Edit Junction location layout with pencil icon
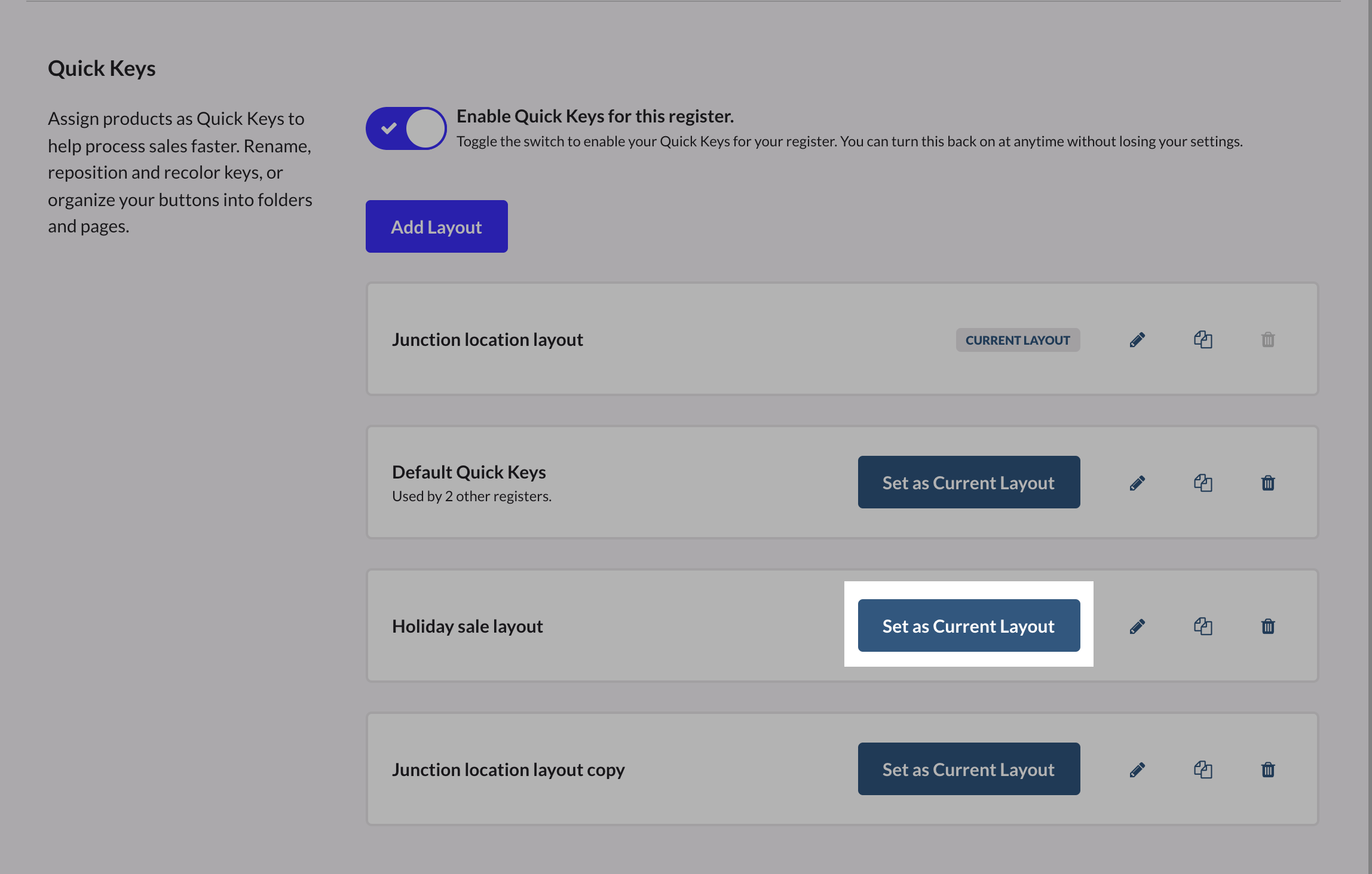Viewport: 1372px width, 874px height. click(1137, 340)
